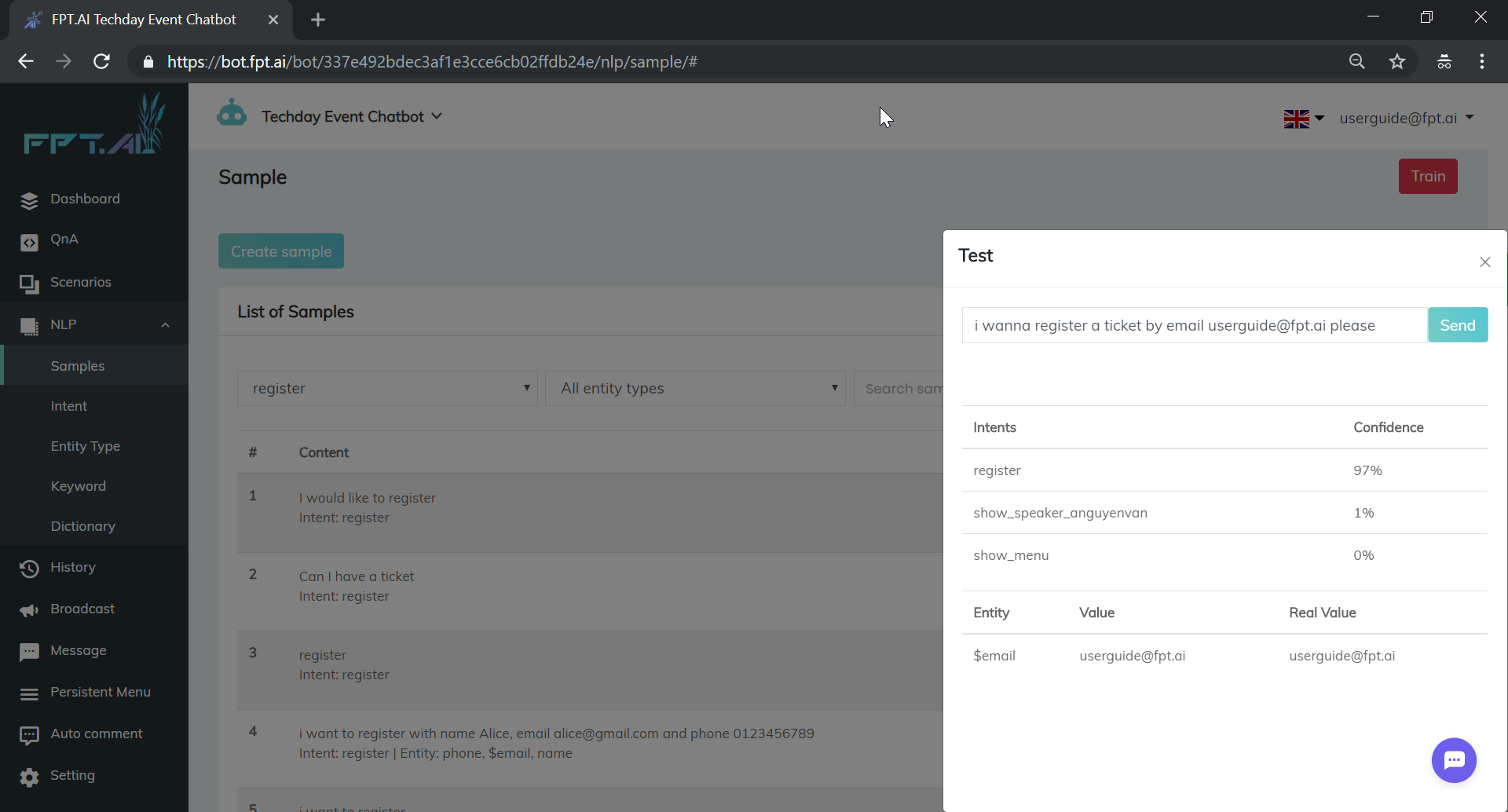The height and width of the screenshot is (812, 1508).
Task: Click the Auto comment icon
Action: pyautogui.click(x=29, y=735)
